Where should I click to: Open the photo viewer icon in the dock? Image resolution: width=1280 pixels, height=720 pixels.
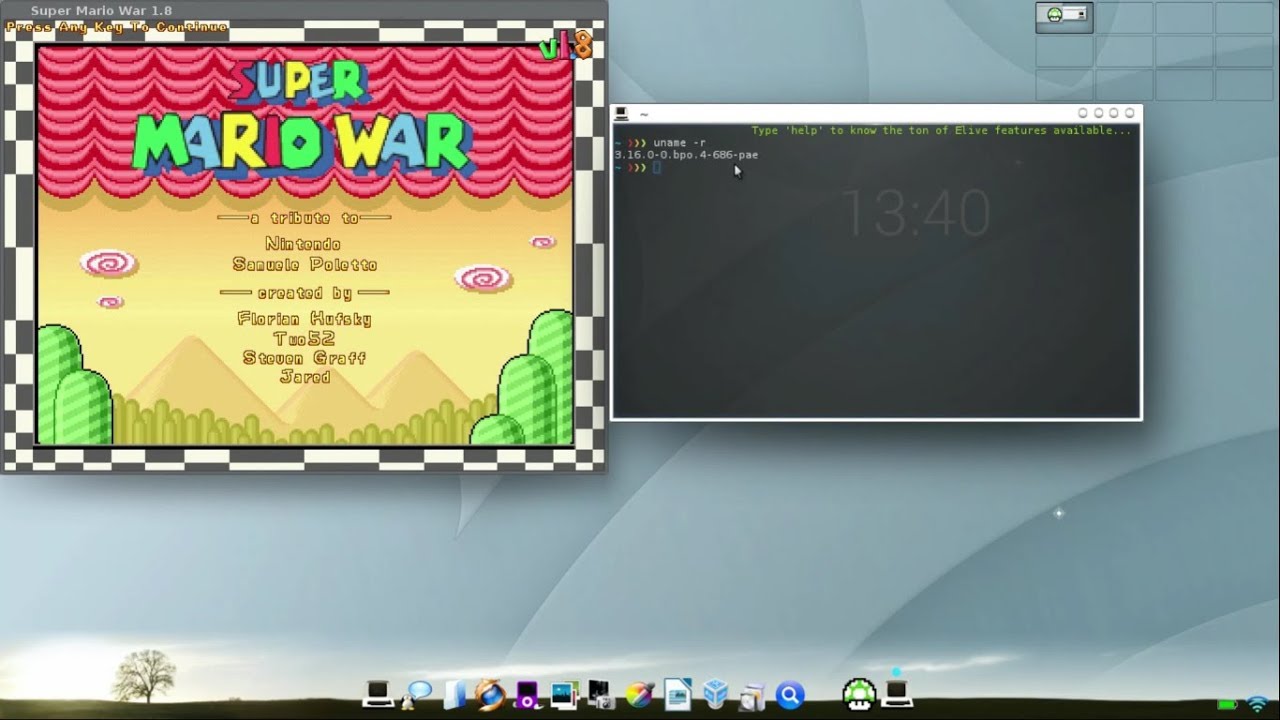(x=564, y=694)
